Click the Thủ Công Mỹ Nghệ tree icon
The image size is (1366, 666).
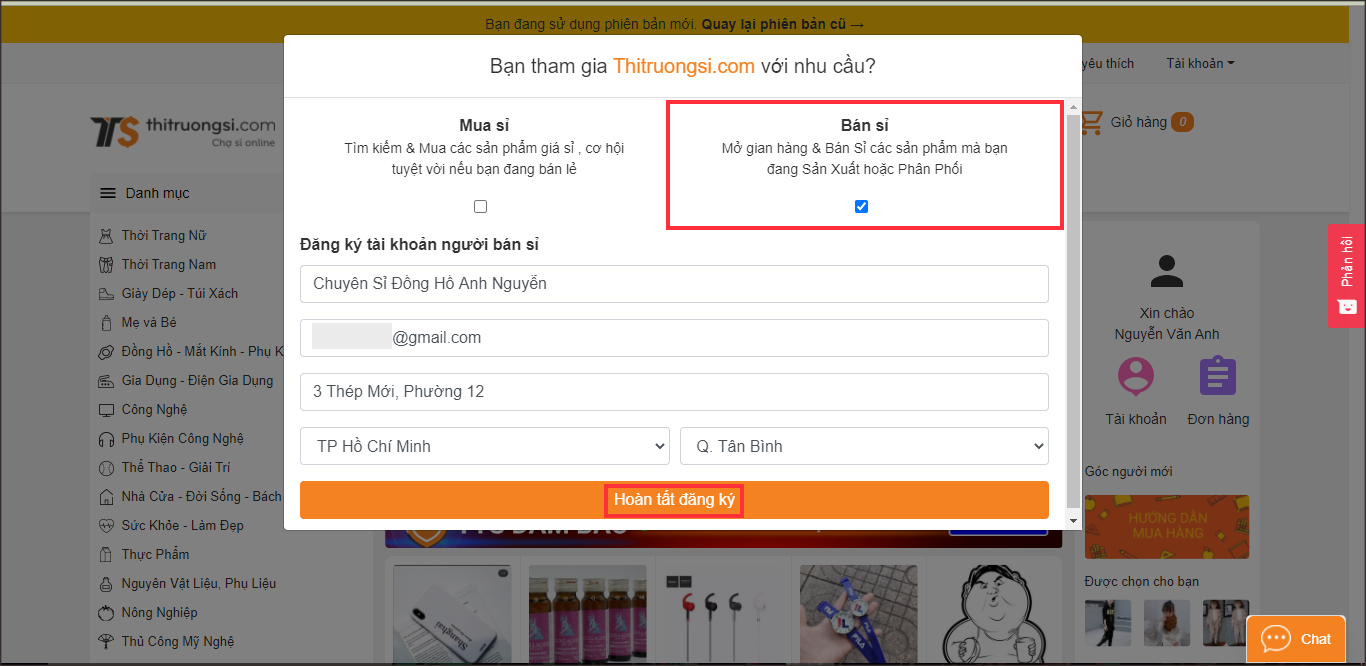click(x=106, y=642)
